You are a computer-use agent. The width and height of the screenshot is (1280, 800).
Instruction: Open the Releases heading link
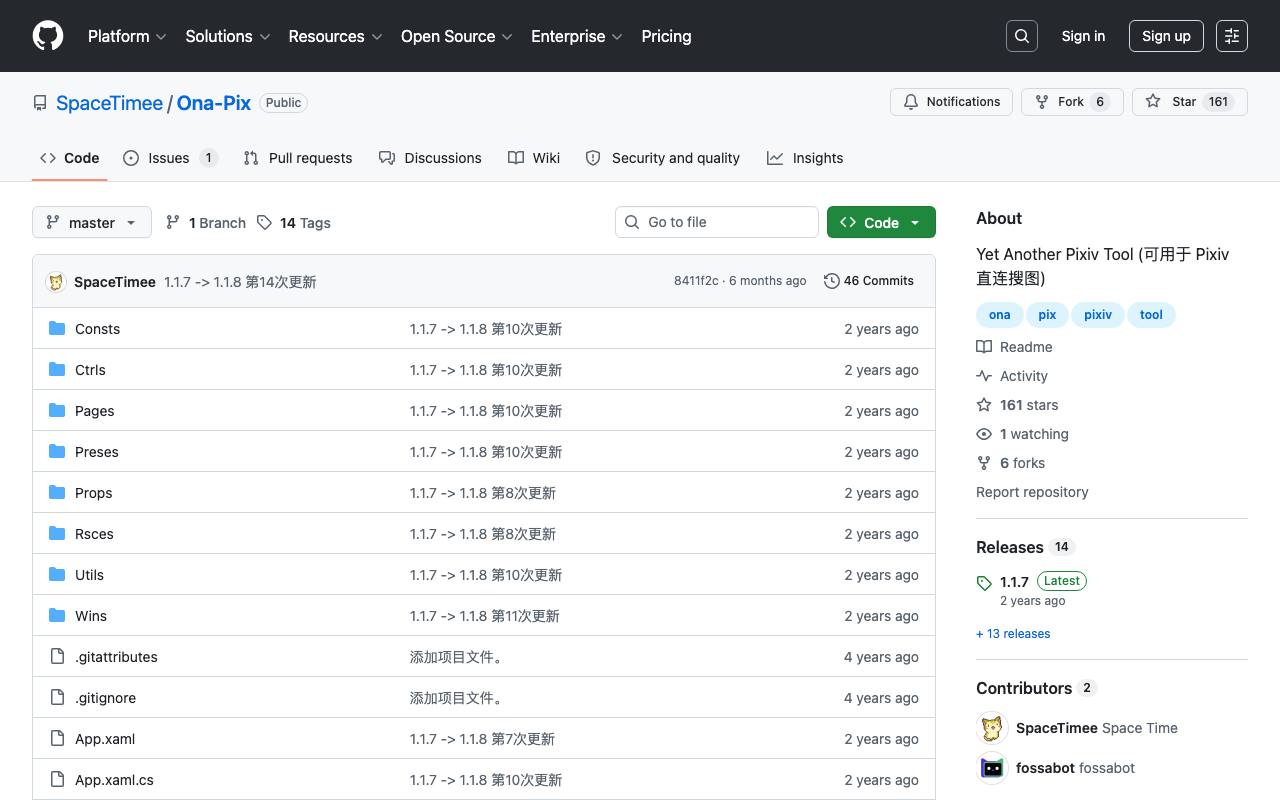click(x=1024, y=547)
